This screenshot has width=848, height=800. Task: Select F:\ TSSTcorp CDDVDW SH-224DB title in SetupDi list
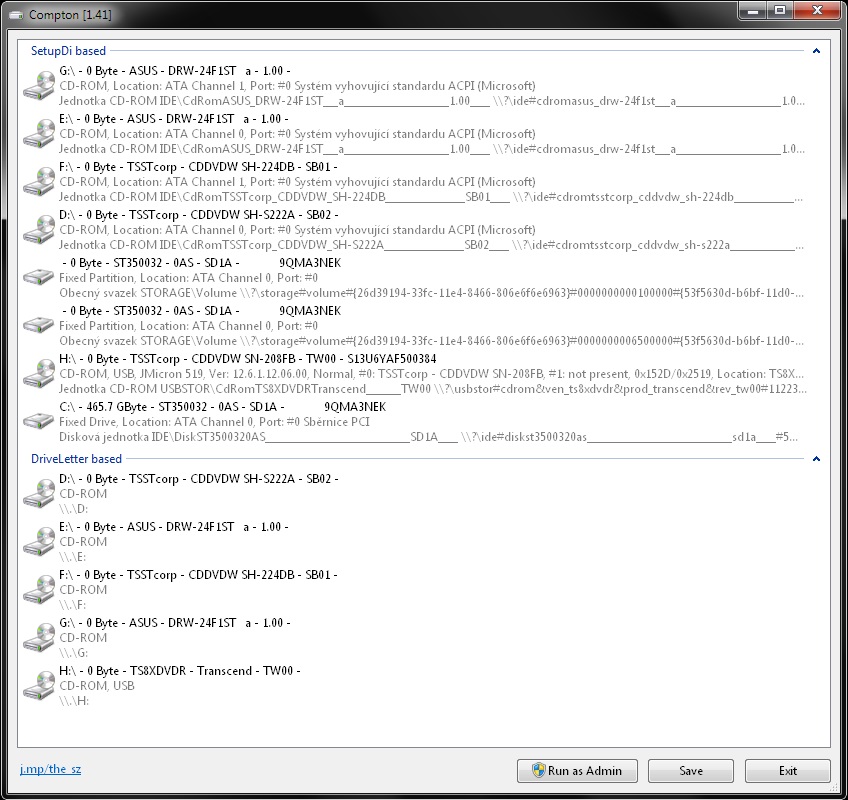(198, 167)
